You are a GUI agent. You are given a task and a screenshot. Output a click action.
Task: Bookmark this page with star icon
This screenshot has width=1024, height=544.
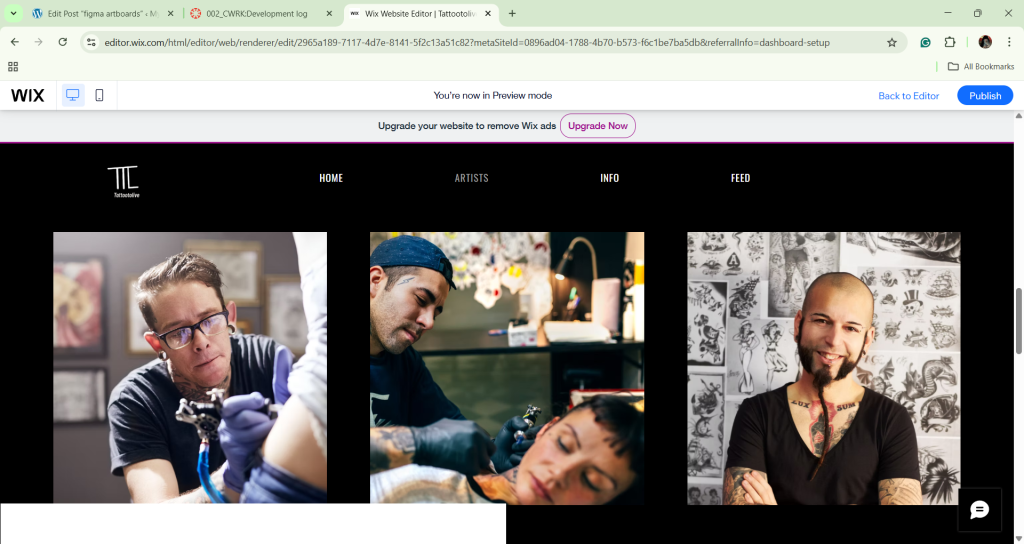click(891, 42)
